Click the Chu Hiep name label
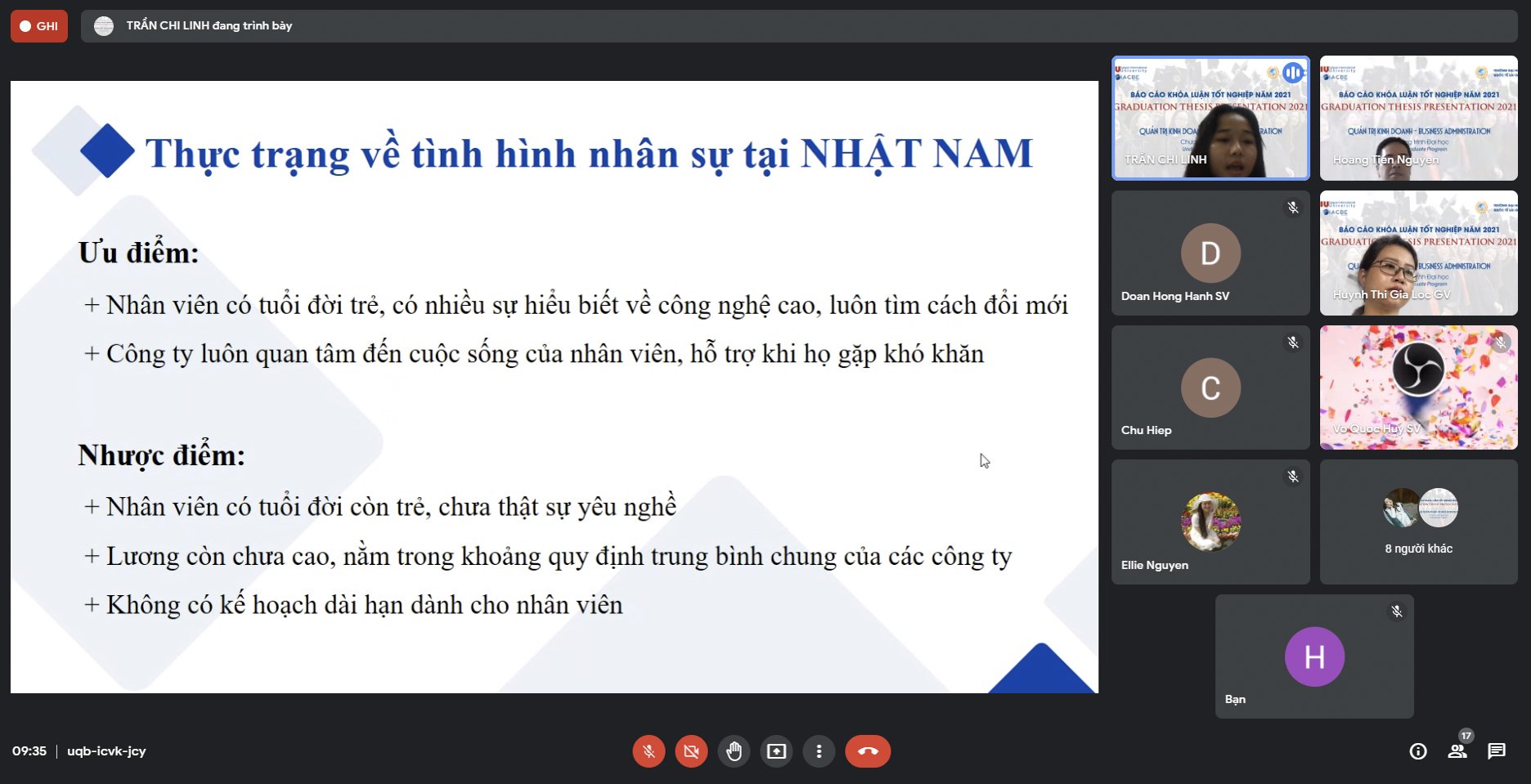The width and height of the screenshot is (1531, 784). point(1147,430)
